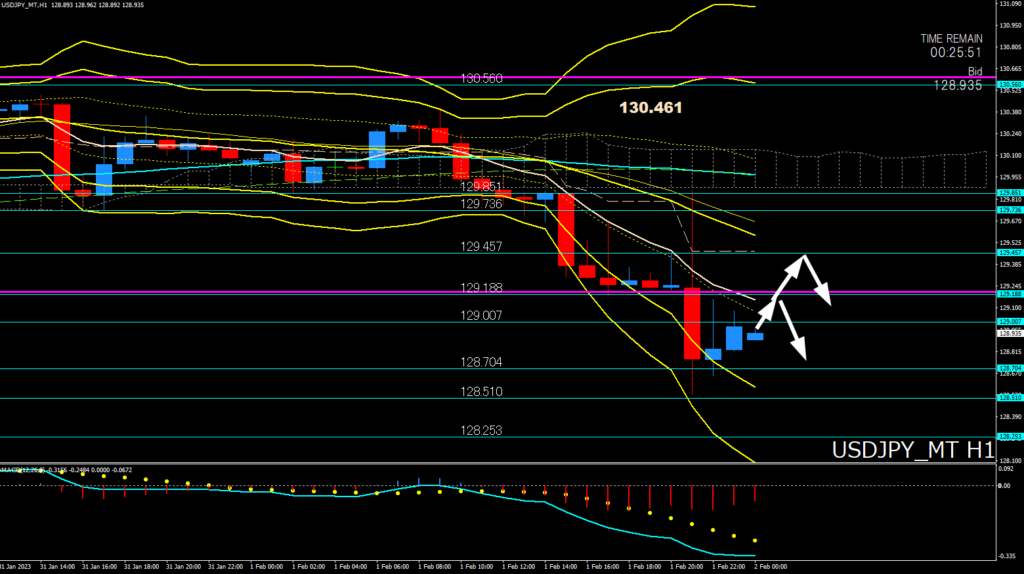Click the 128.510 level label on chart
Screen dimensions: 1024x574
click(481, 392)
